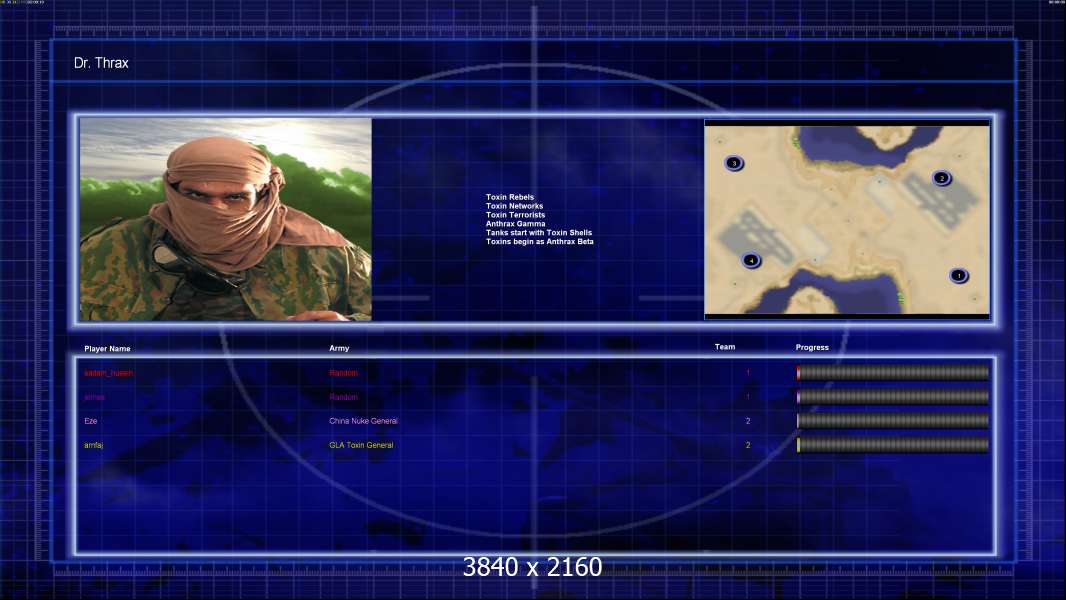Click the saddam_husein loading progress bar
The width and height of the screenshot is (1066, 600).
coord(893,372)
